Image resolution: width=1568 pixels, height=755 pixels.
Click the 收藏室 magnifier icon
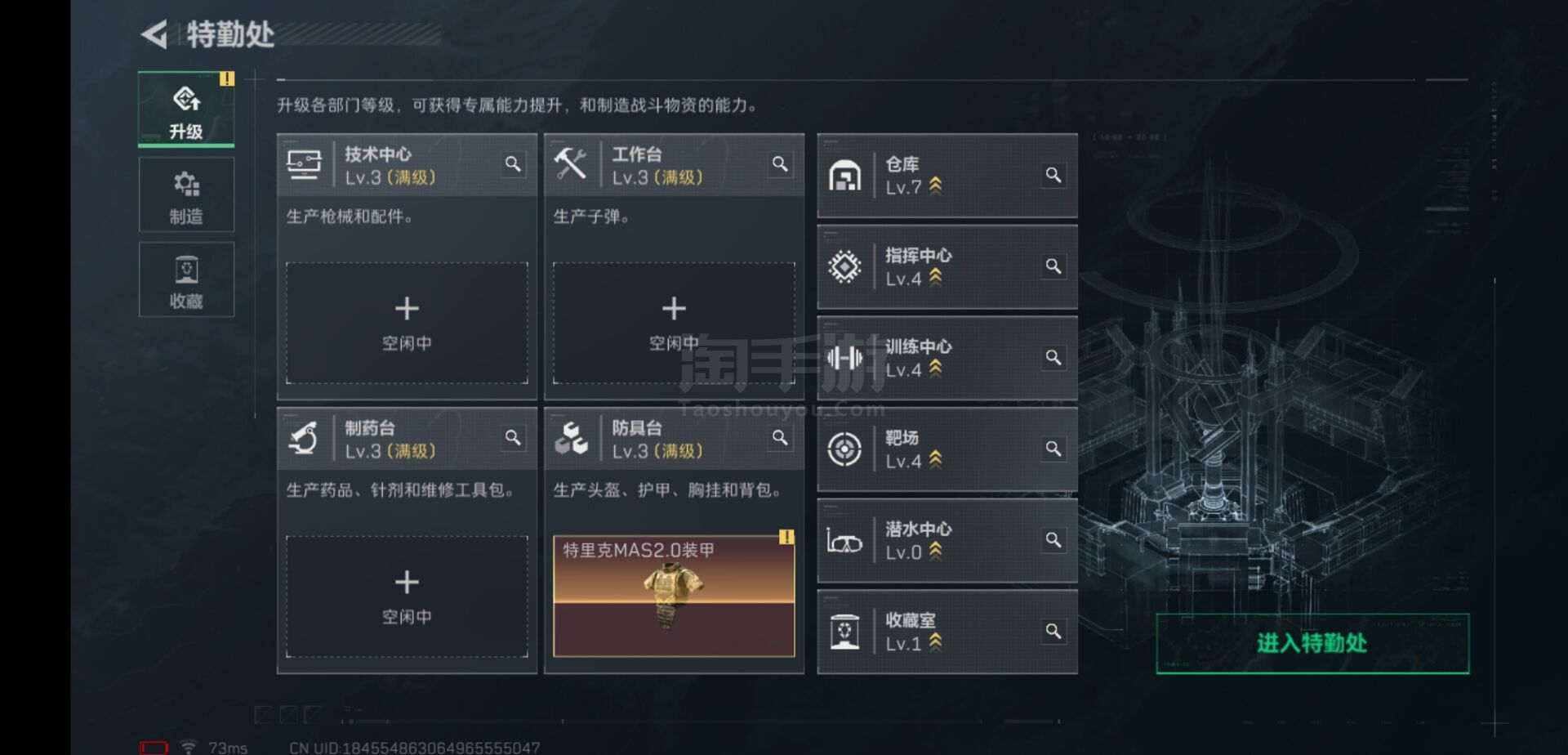click(x=1053, y=632)
